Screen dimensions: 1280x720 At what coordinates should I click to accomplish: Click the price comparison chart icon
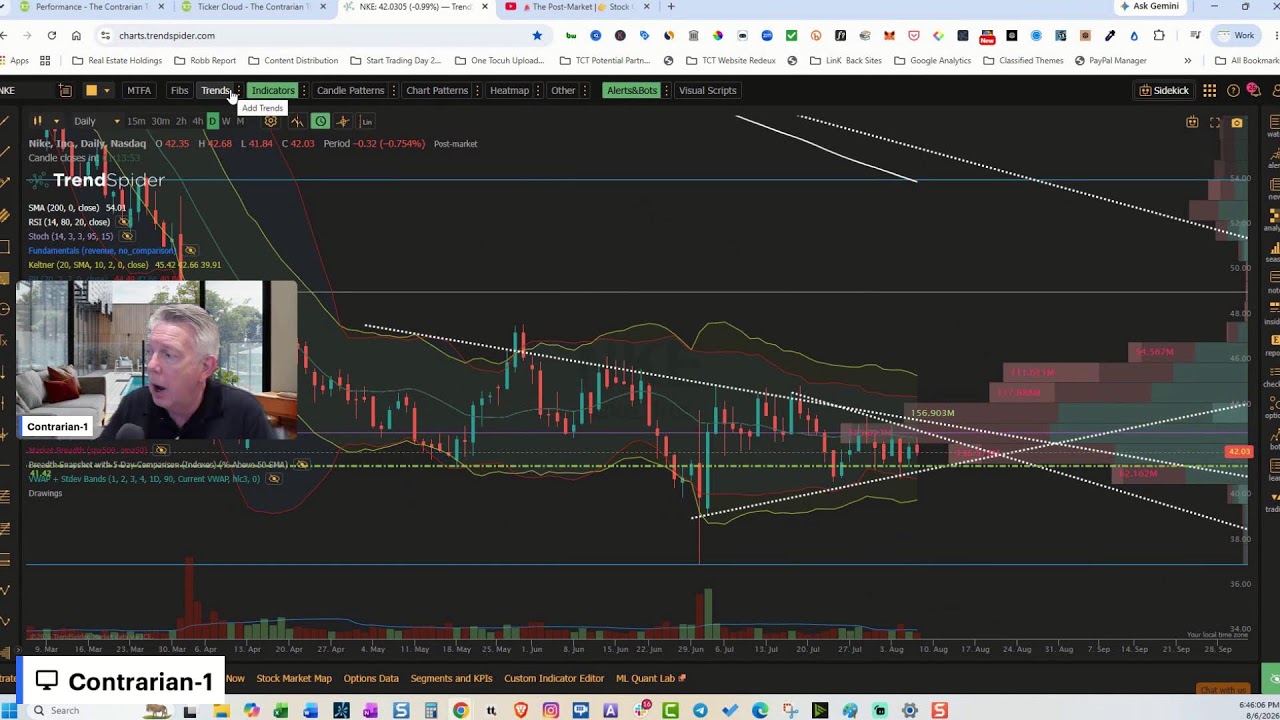297,121
